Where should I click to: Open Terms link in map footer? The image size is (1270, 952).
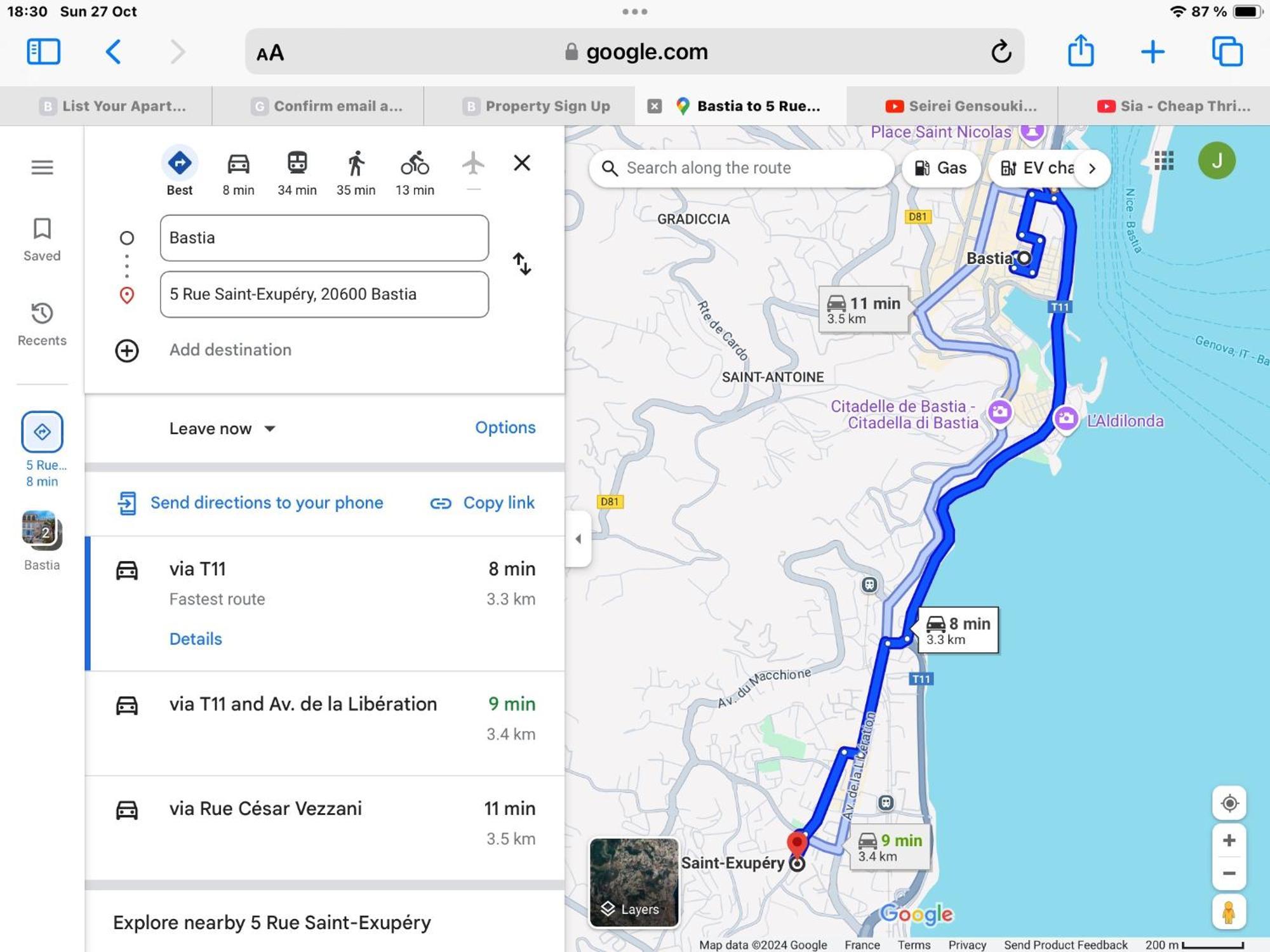click(913, 944)
